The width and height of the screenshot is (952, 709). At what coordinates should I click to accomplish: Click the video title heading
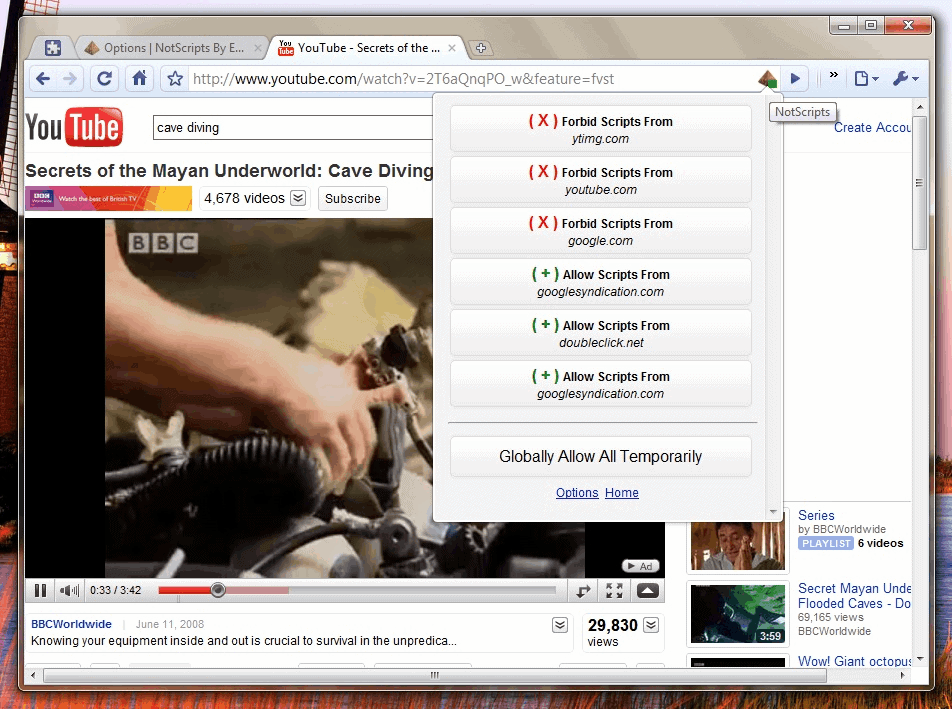(x=229, y=171)
